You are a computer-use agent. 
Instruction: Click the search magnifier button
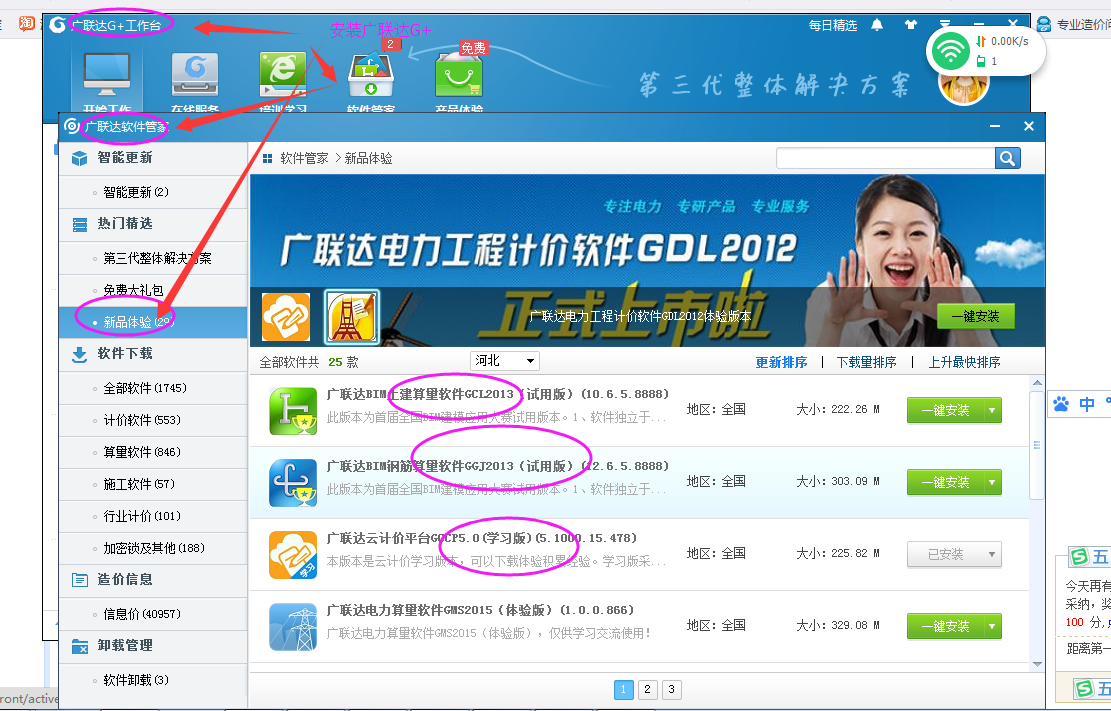(1008, 158)
